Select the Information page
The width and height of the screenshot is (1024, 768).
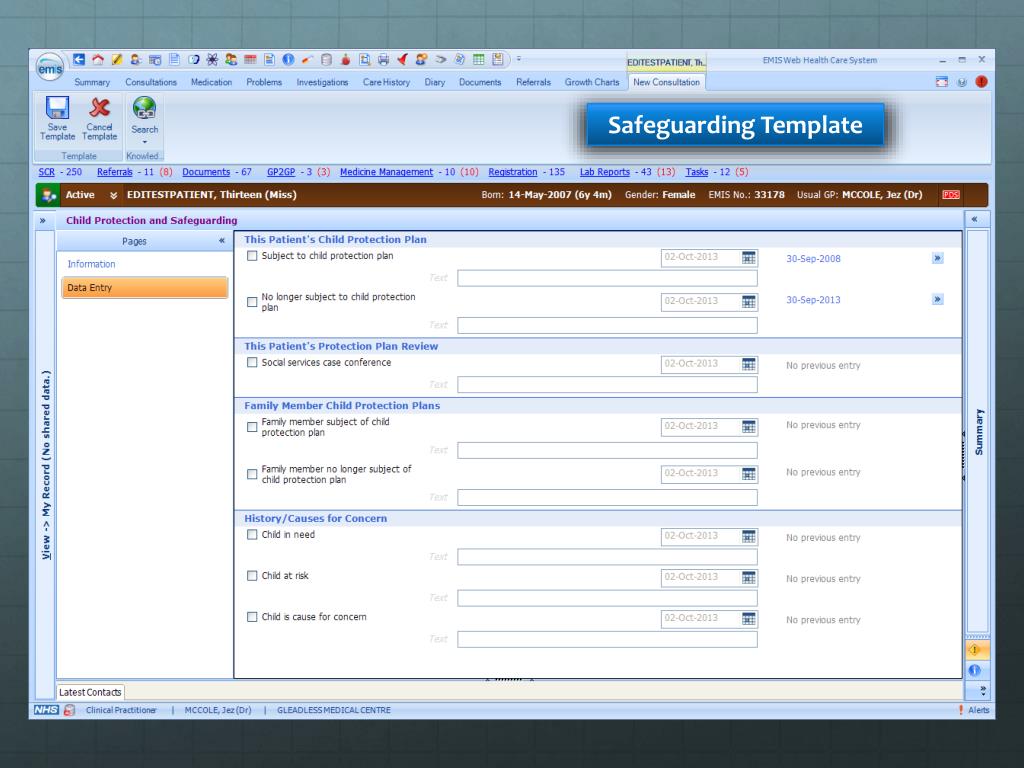click(x=91, y=264)
